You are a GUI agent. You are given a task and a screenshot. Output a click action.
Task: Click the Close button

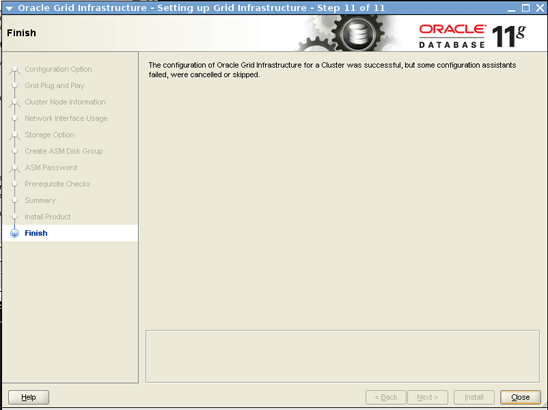pos(520,397)
